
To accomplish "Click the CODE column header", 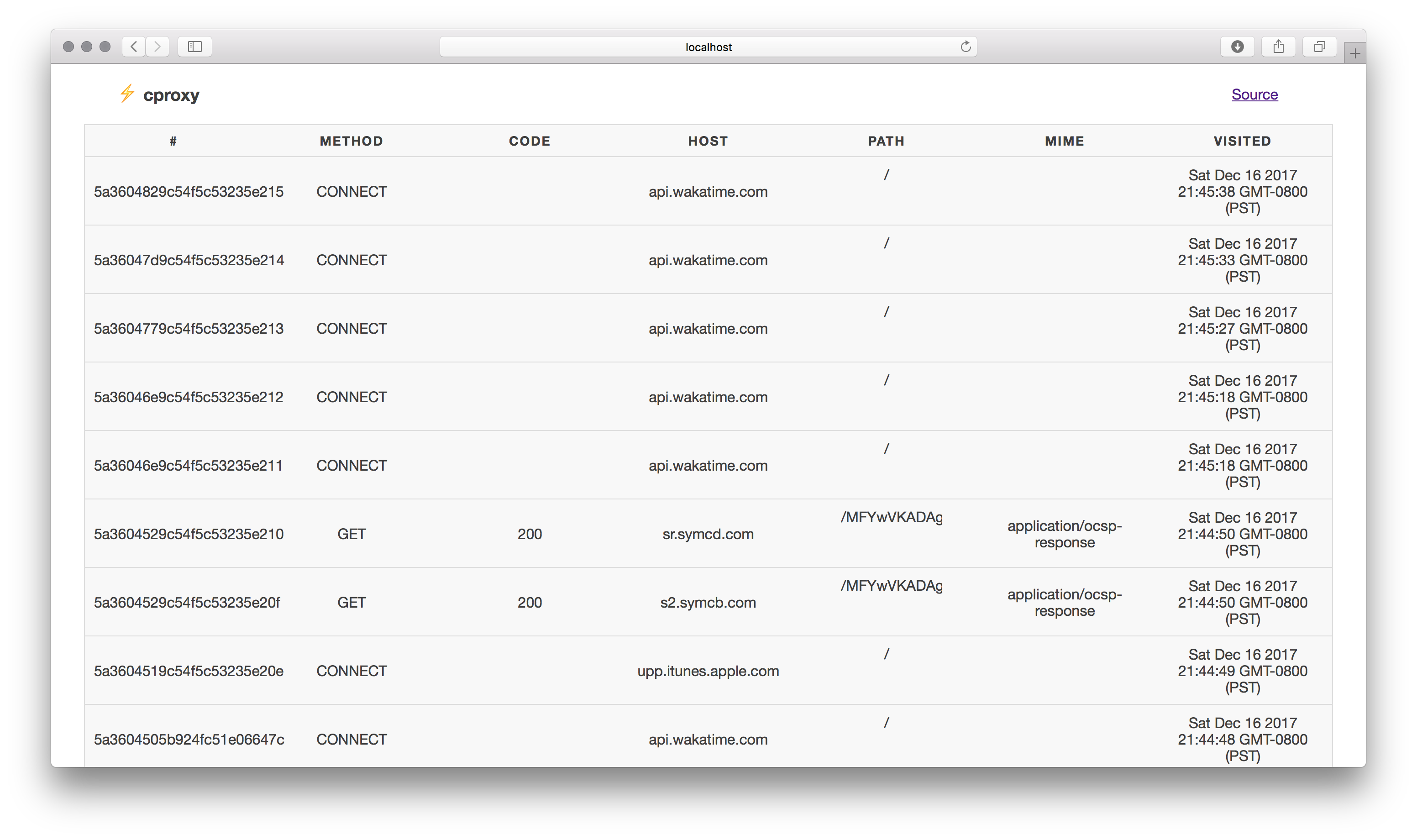I will [x=529, y=141].
